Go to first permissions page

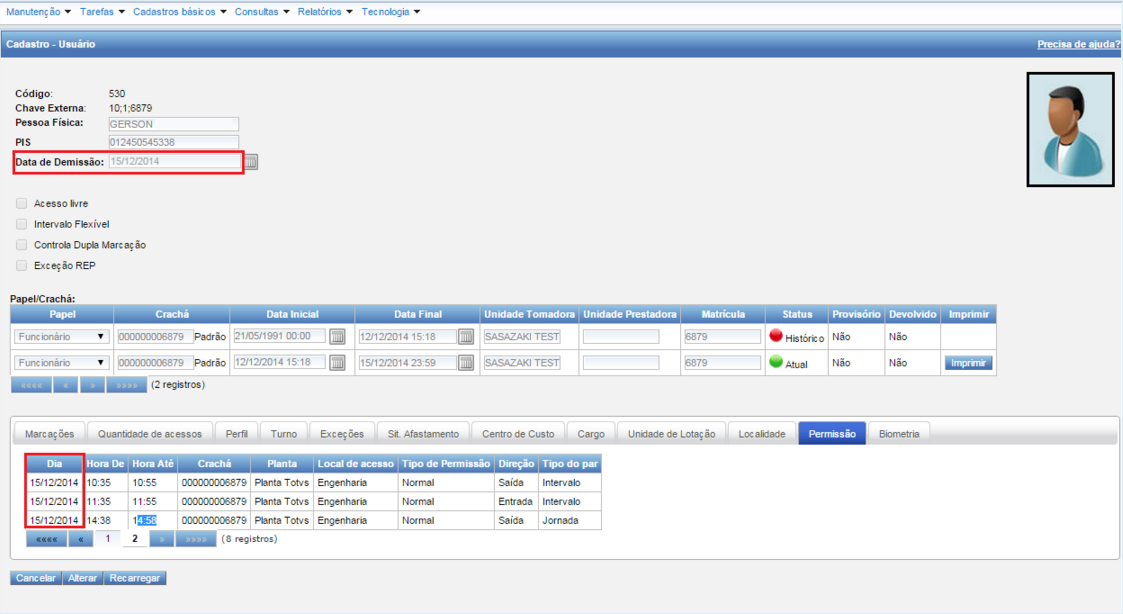coord(47,539)
